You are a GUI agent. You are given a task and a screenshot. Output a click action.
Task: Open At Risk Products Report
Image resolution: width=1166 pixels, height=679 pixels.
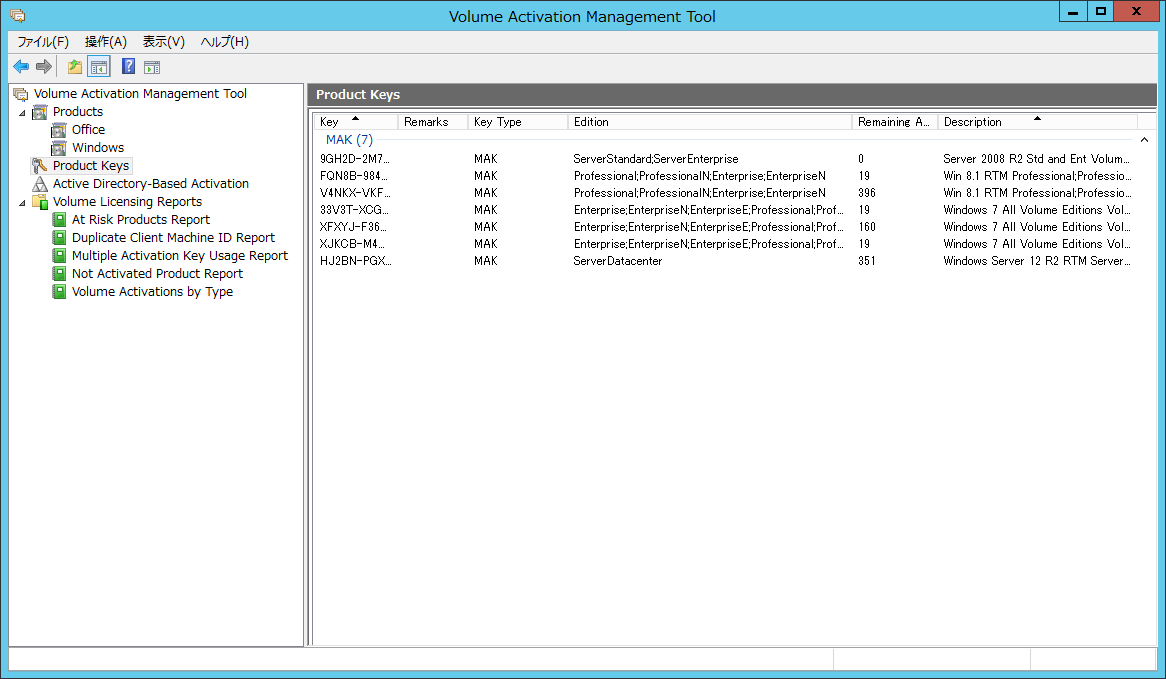[x=141, y=219]
